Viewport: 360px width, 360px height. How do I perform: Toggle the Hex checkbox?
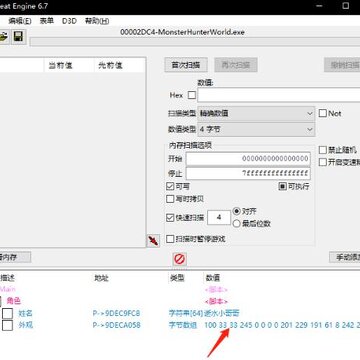tap(192, 95)
